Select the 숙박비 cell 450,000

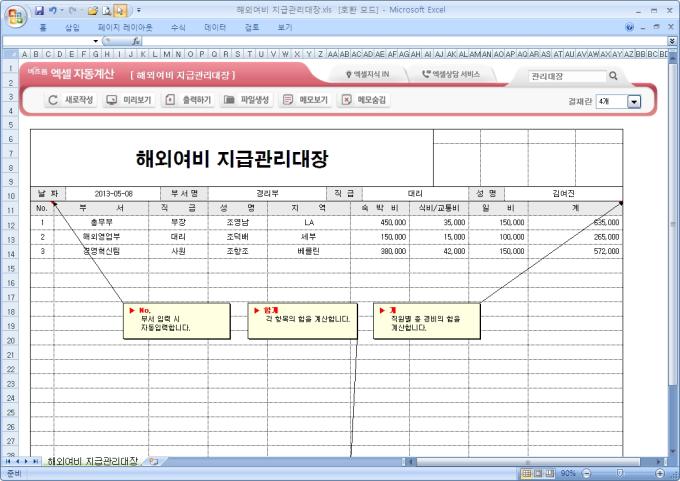[x=380, y=223]
